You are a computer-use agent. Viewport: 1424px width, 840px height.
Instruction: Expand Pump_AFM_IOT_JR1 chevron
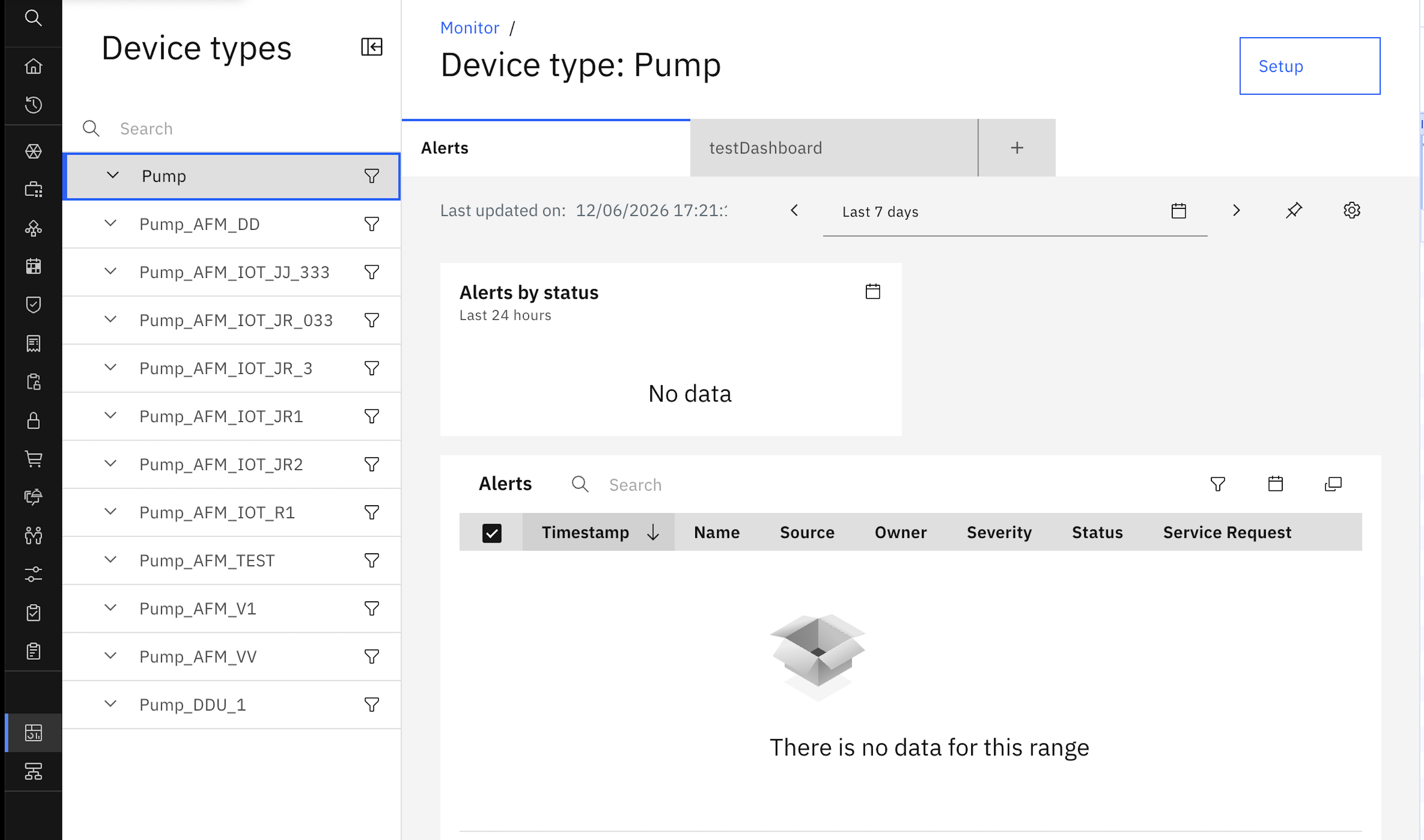(111, 416)
